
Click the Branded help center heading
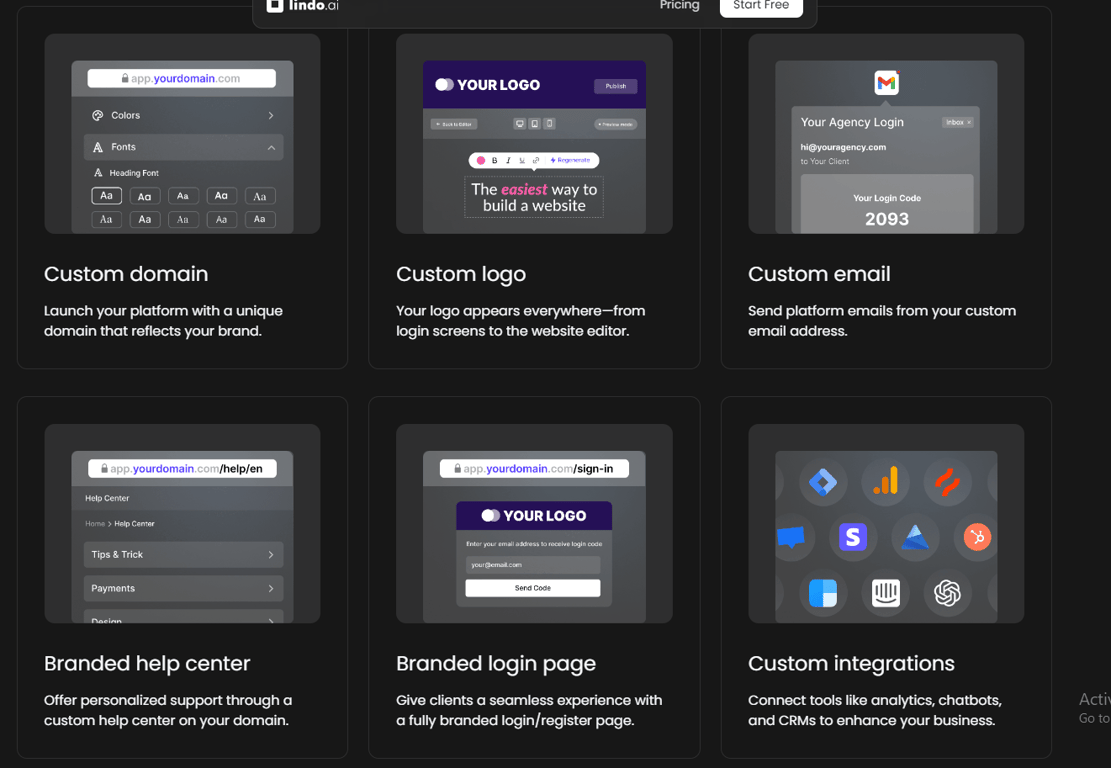click(x=147, y=664)
